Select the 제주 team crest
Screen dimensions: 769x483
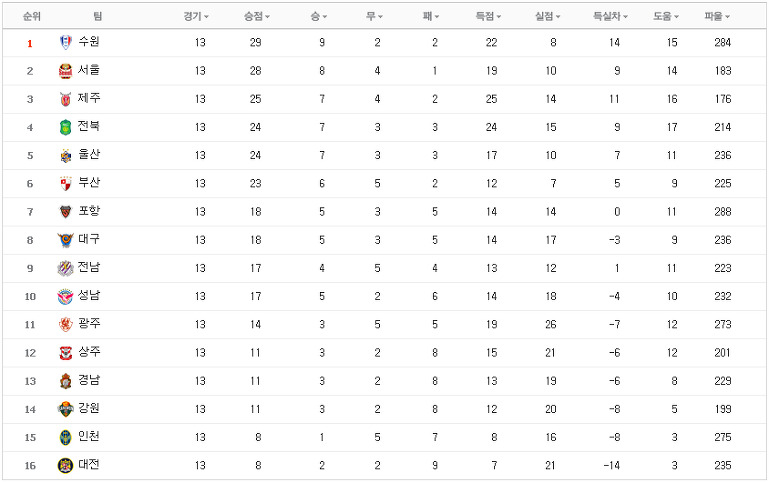point(65,100)
